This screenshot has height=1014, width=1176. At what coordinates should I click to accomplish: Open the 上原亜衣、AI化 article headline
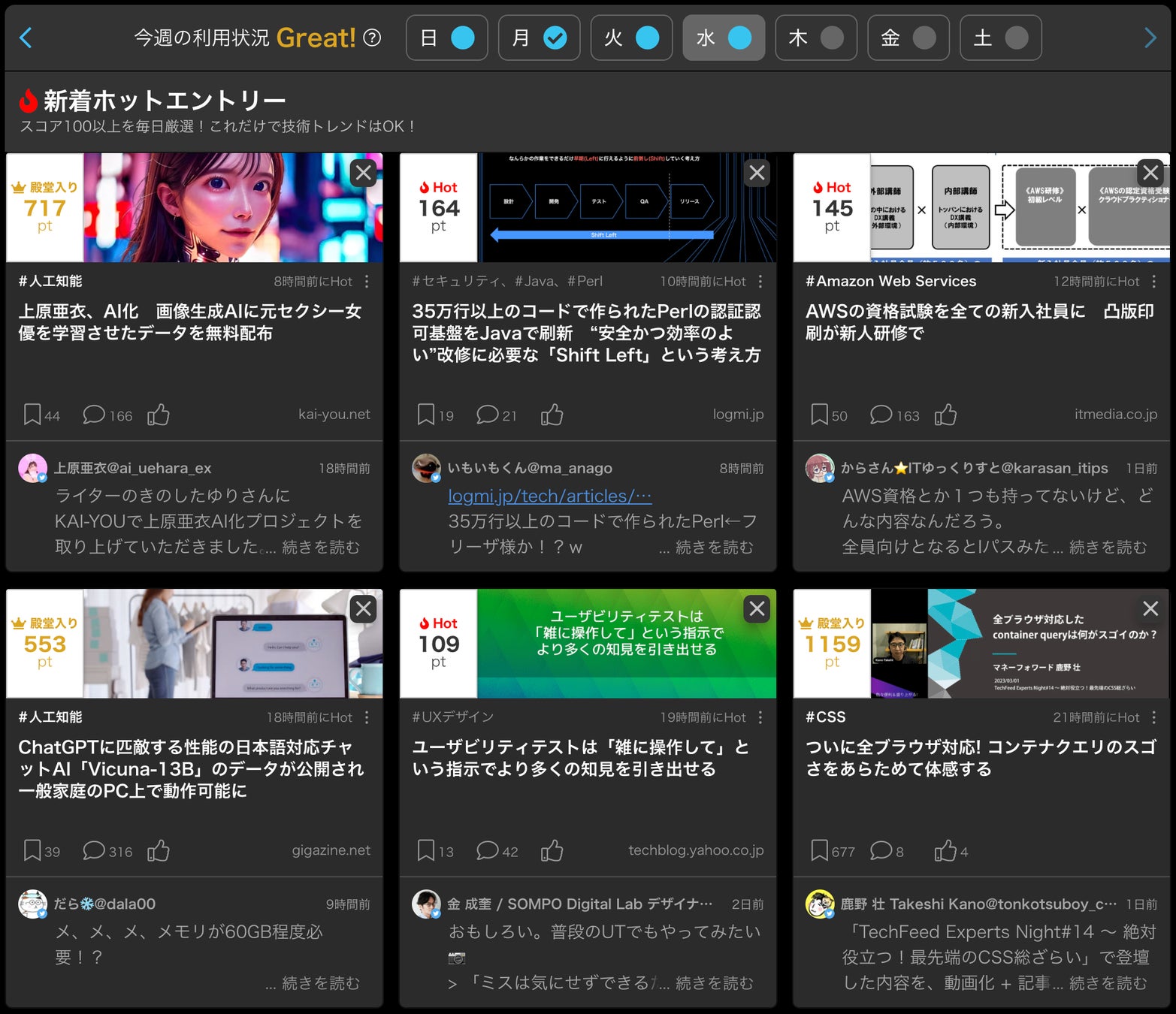[x=190, y=322]
